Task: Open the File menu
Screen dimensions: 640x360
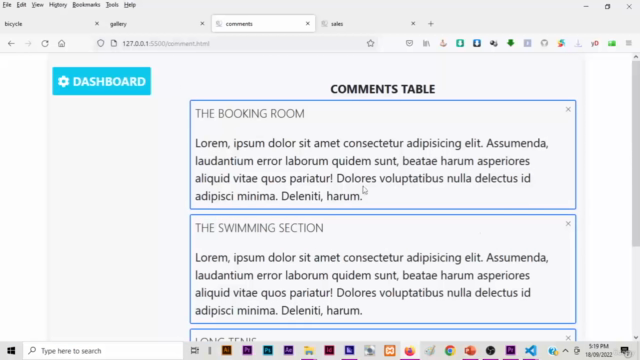Action: pos(7,5)
